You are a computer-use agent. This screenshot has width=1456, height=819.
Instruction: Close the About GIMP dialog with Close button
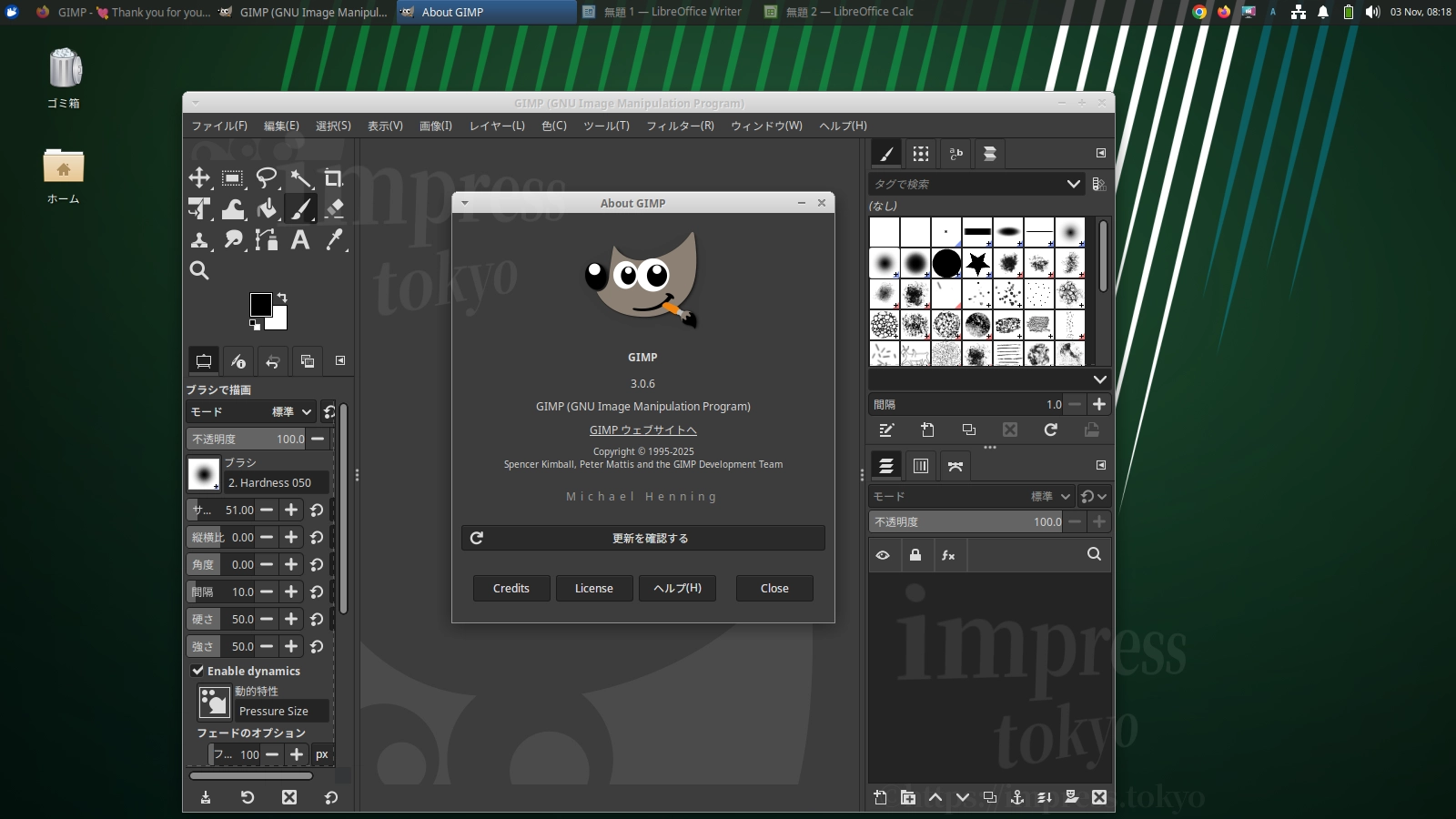coord(774,588)
